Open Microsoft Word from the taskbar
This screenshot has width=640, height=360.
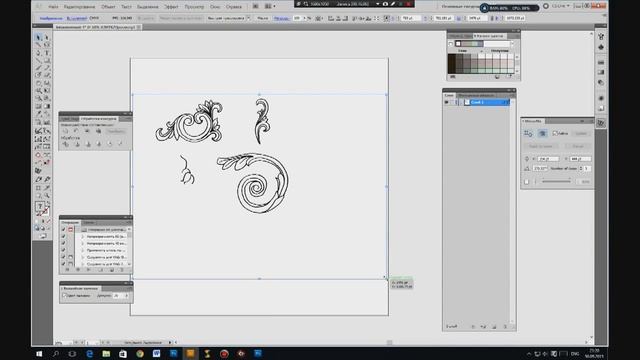[x=156, y=353]
